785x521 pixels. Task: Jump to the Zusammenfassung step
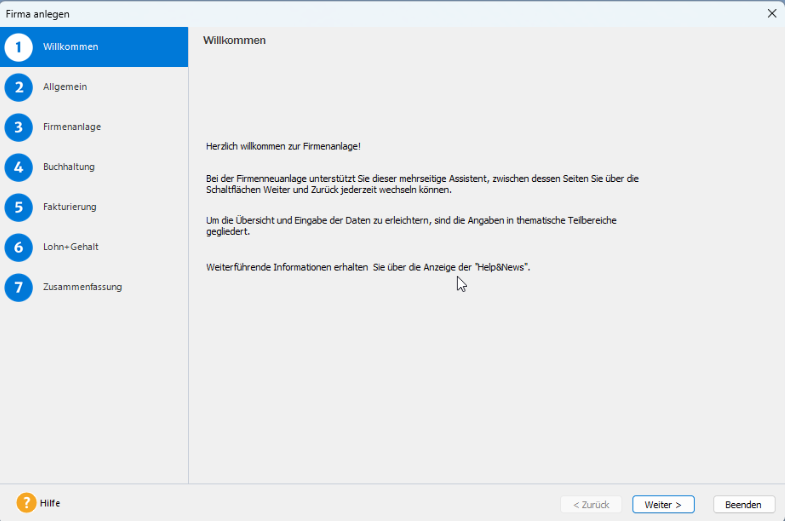83,287
